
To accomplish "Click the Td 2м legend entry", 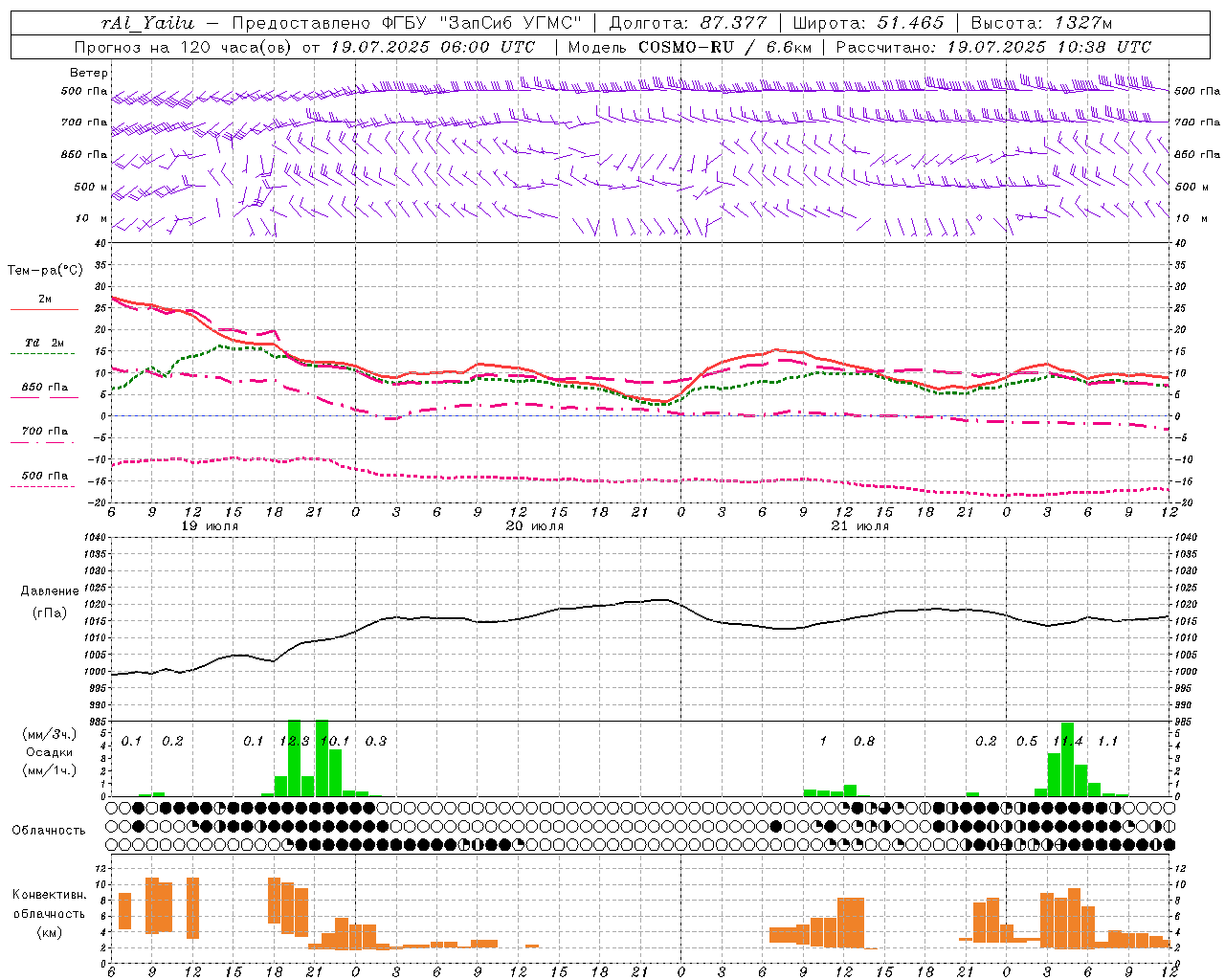I will pyautogui.click(x=45, y=343).
